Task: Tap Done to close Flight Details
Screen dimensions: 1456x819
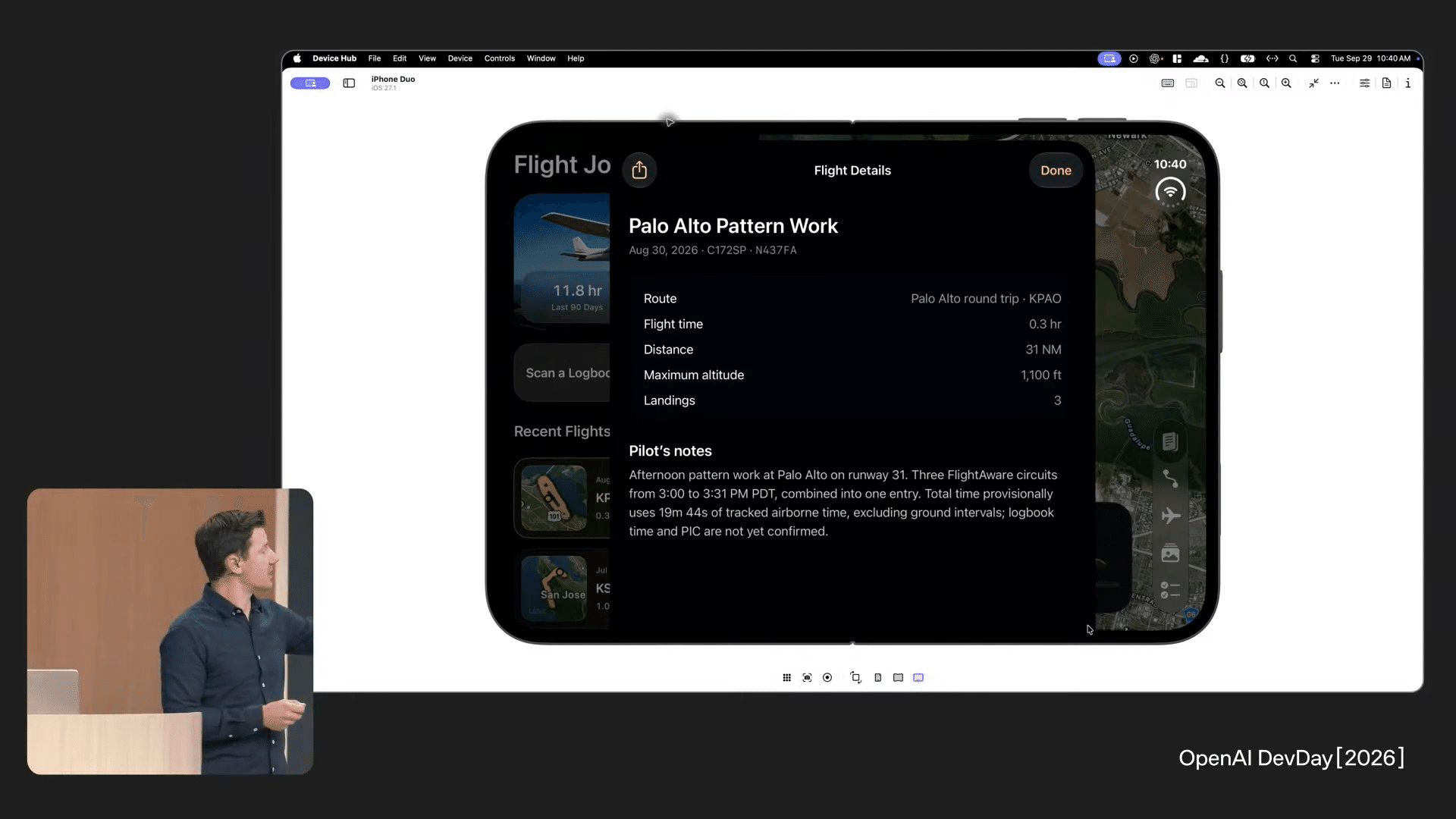Action: click(x=1056, y=171)
